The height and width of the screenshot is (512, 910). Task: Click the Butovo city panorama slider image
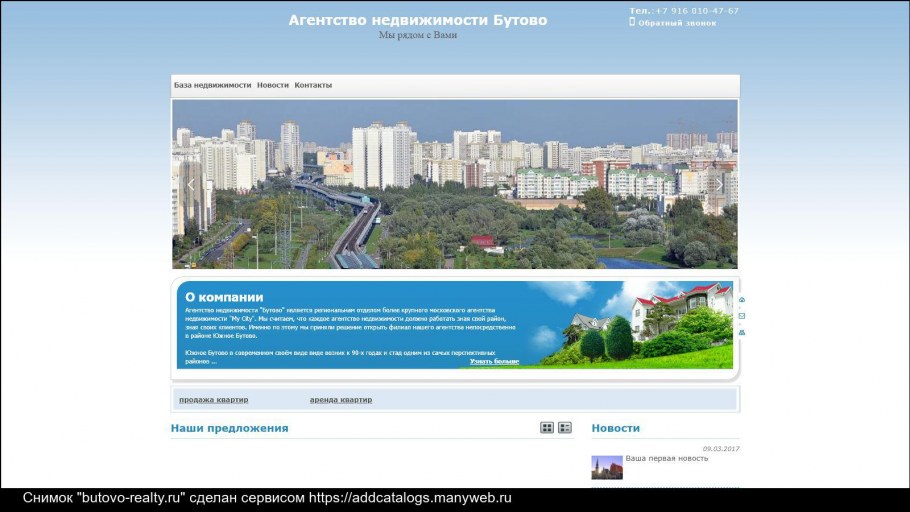point(455,184)
